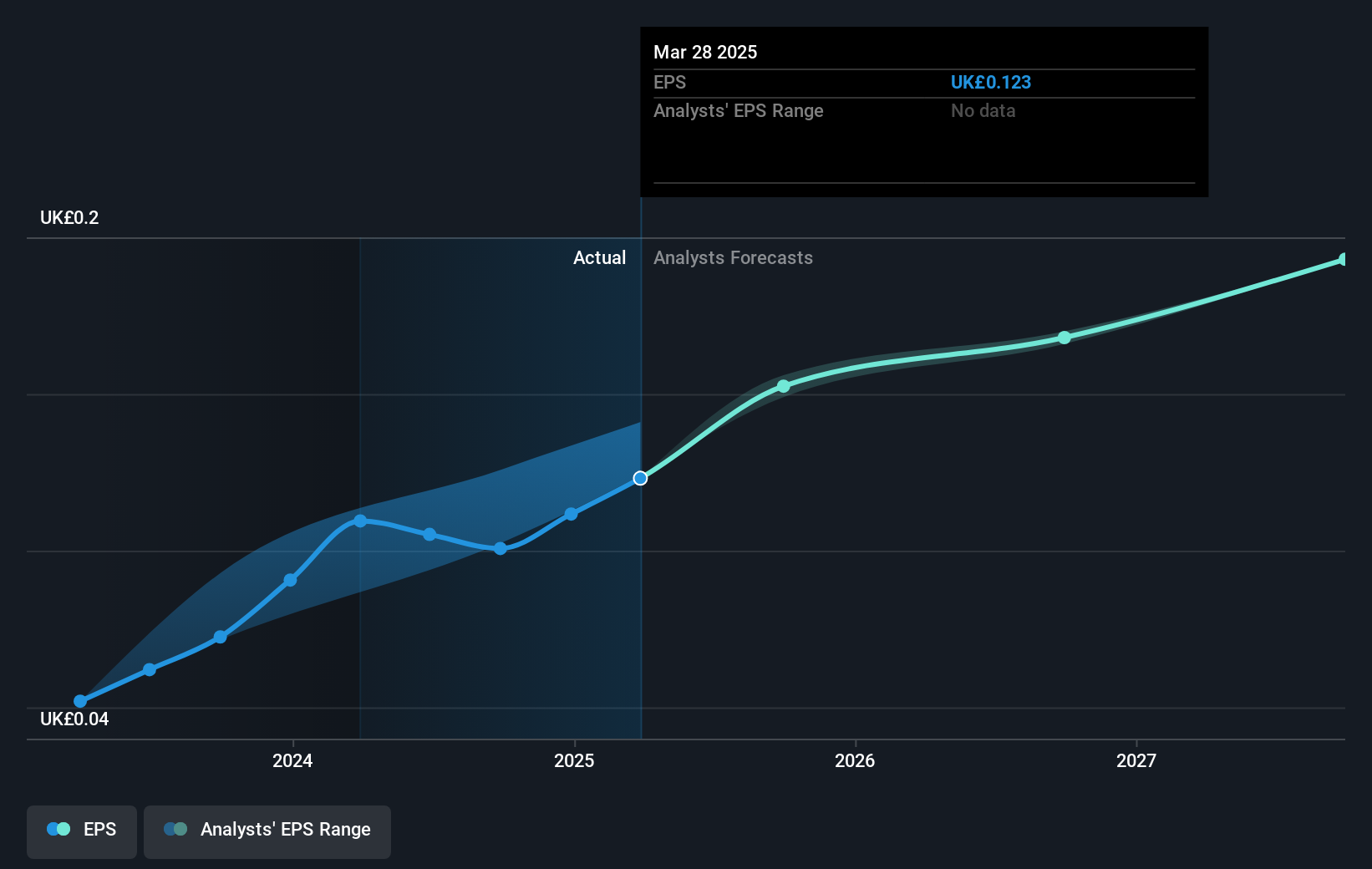Screen dimensions: 1372x869
Task: Click the EPS data point in late 2023
Action: [x=220, y=637]
